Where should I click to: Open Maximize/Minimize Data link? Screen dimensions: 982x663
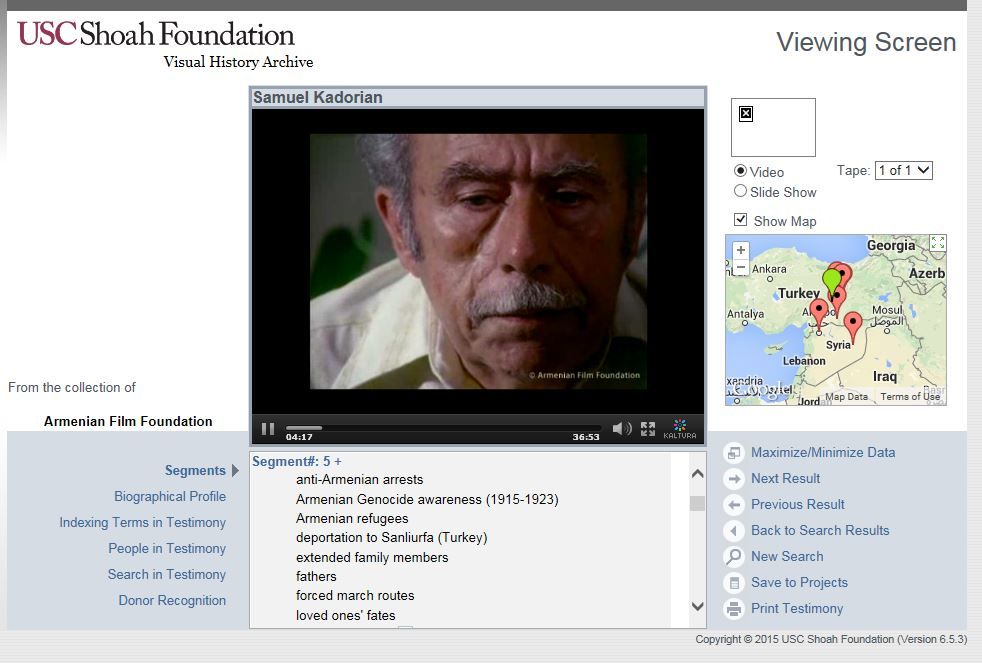click(x=823, y=453)
